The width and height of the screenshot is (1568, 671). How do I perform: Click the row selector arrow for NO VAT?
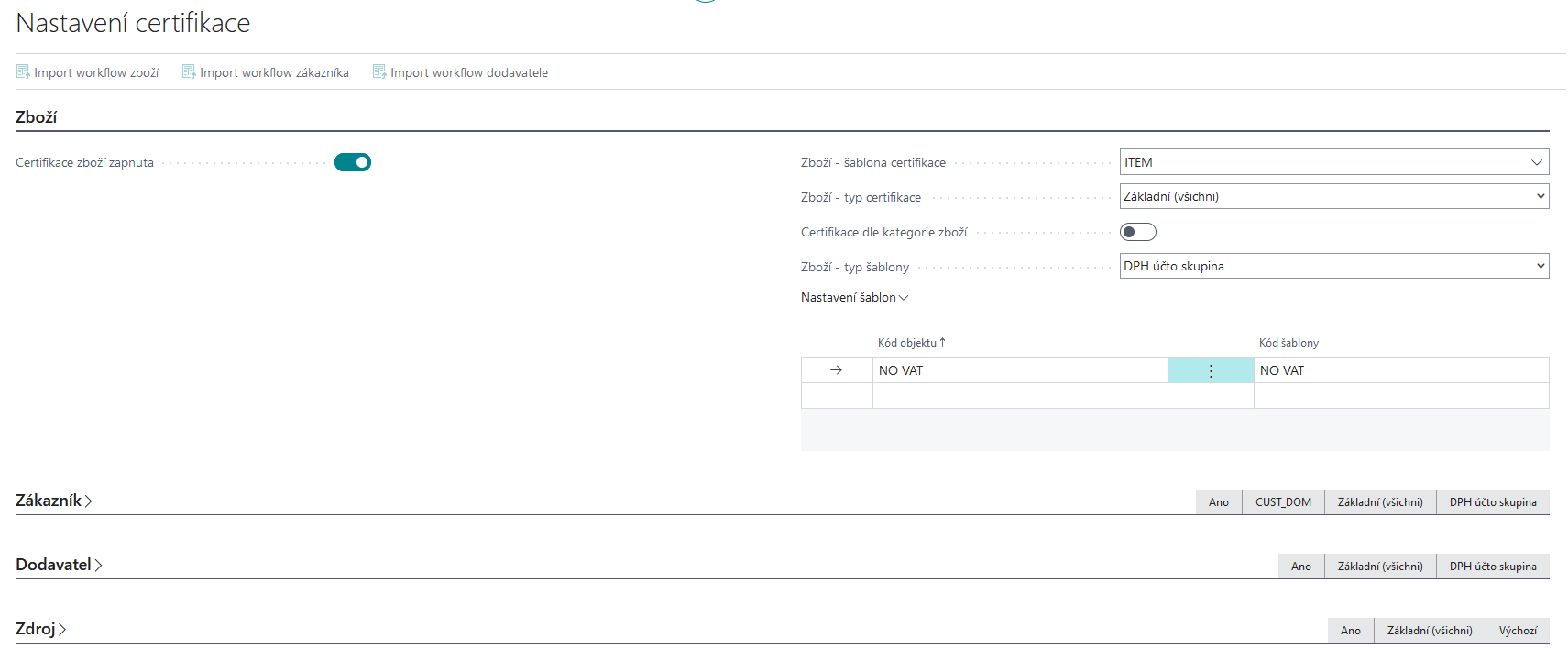pyautogui.click(x=836, y=370)
